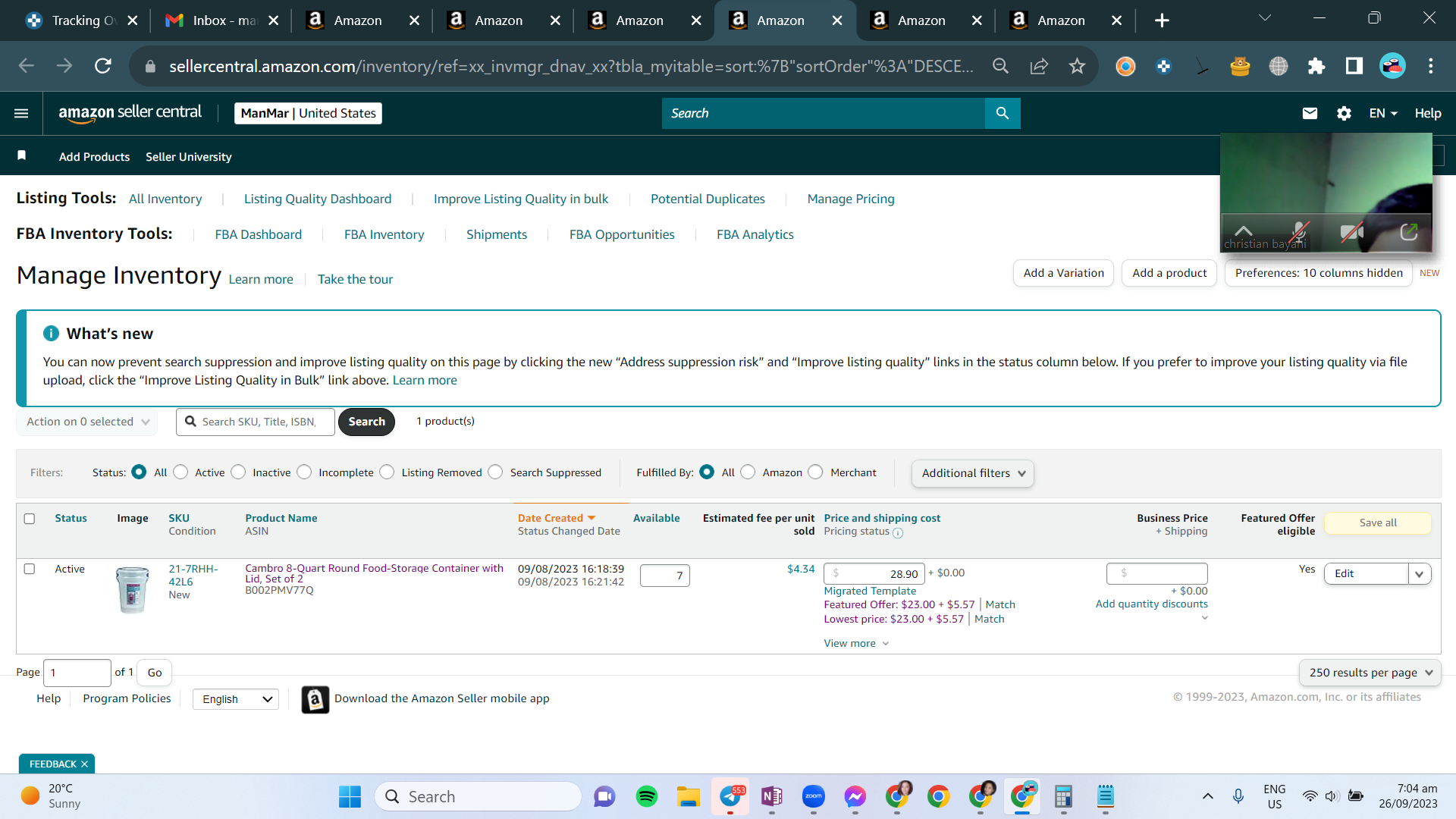Expand the video call overlay window
The image size is (1456, 819).
(1409, 232)
